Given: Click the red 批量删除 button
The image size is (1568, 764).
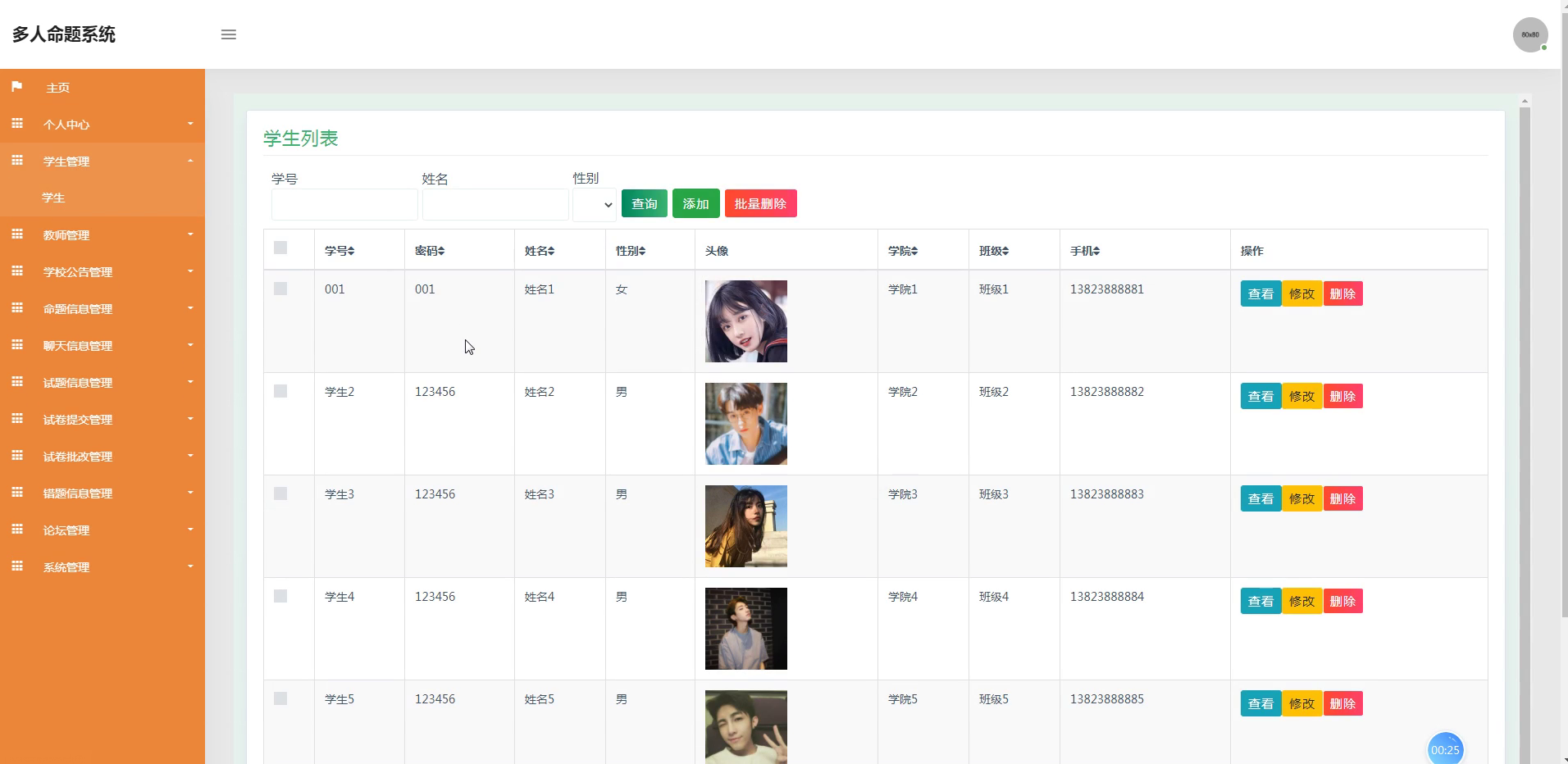Looking at the screenshot, I should [x=760, y=203].
